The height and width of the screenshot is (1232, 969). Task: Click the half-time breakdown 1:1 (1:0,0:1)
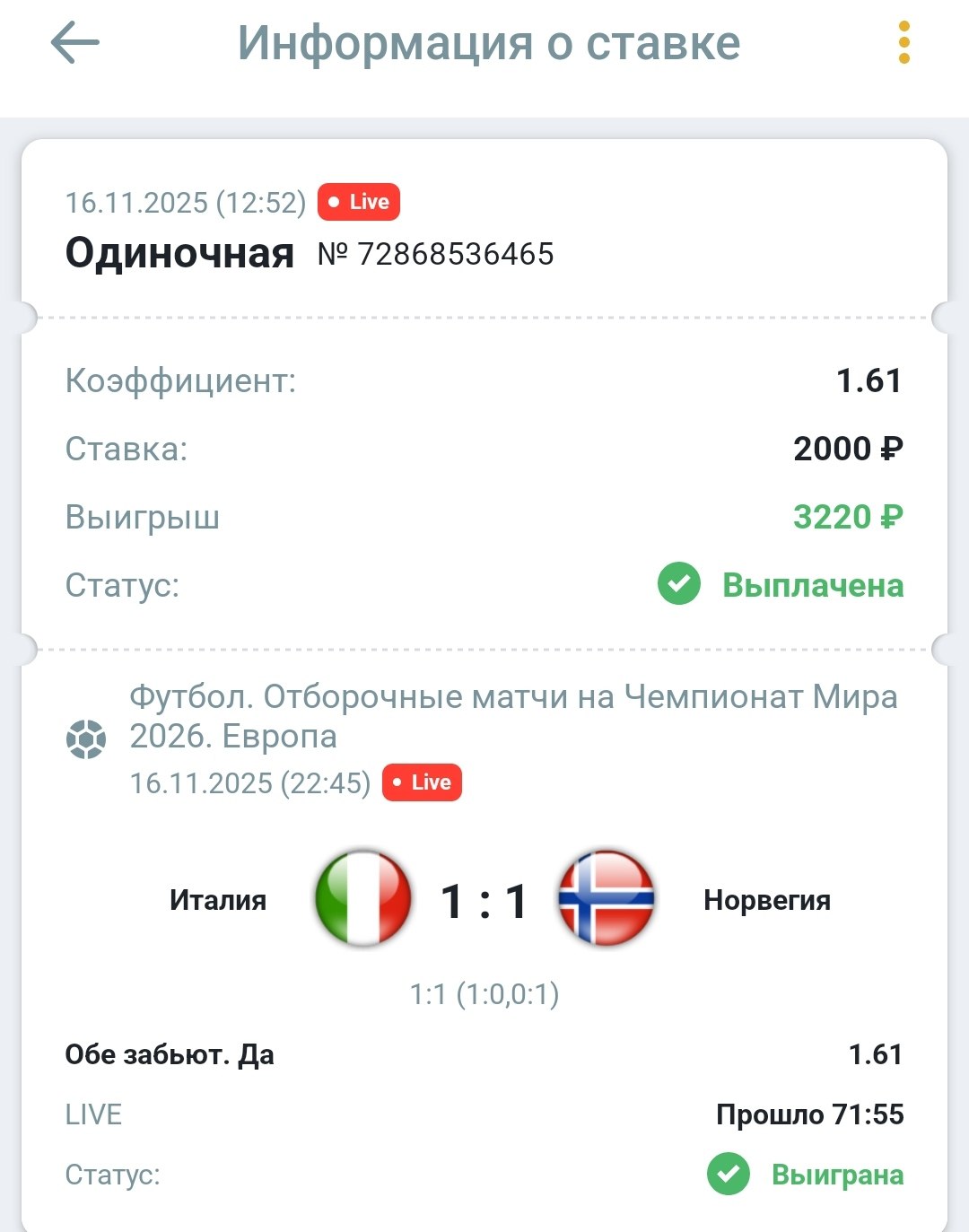484,994
